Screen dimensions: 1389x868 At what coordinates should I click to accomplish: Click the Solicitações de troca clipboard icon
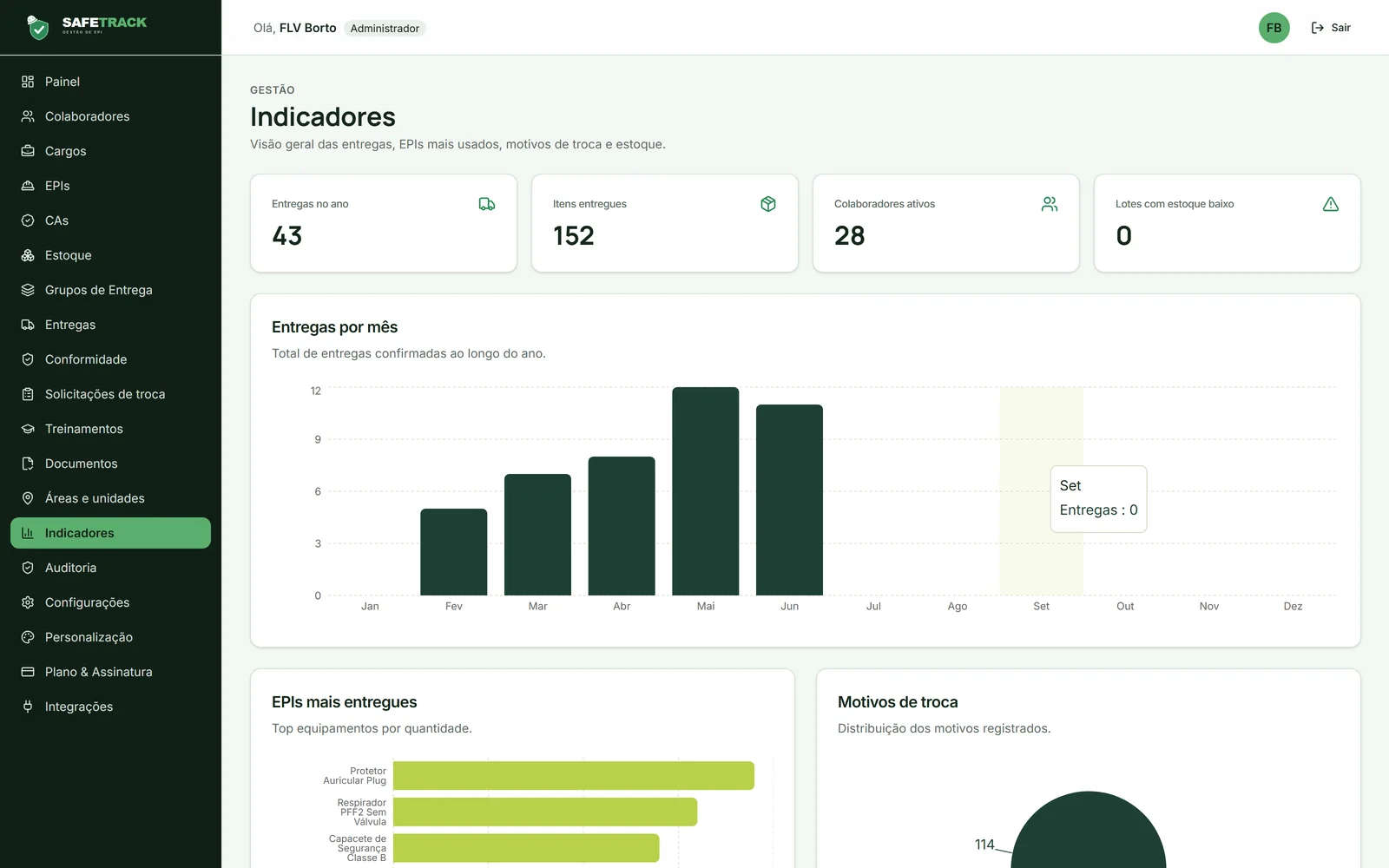pyautogui.click(x=28, y=394)
